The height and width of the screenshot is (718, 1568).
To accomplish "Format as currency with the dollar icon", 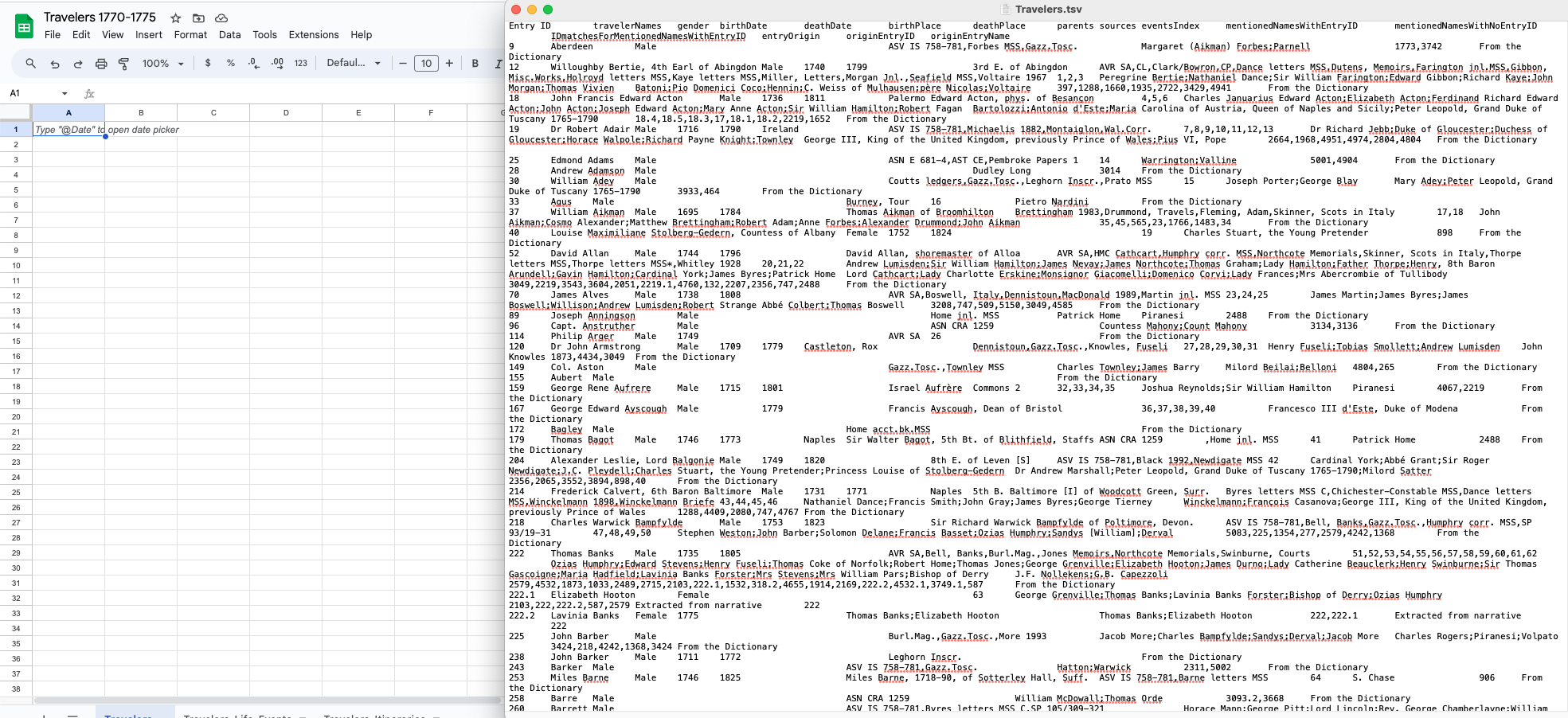I will click(208, 63).
